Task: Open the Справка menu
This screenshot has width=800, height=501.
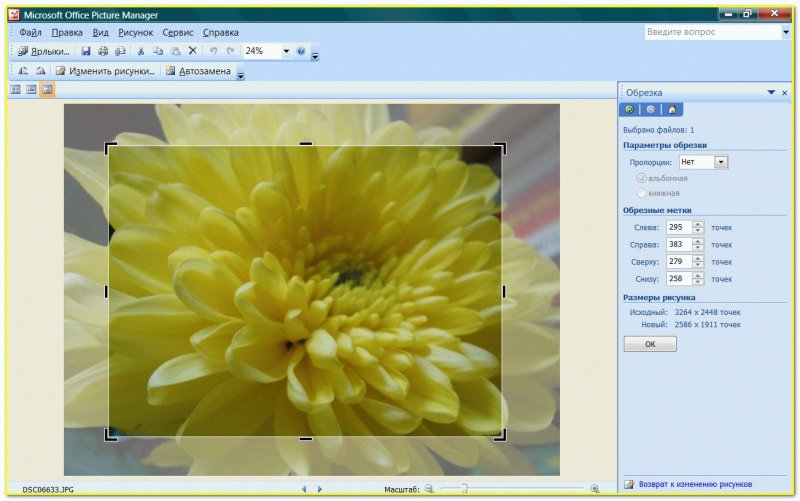Action: tap(220, 32)
